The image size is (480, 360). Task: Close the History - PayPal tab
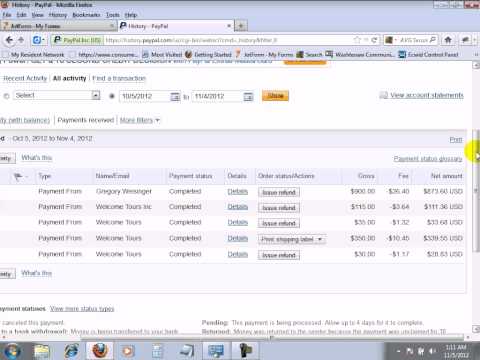tap(229, 26)
